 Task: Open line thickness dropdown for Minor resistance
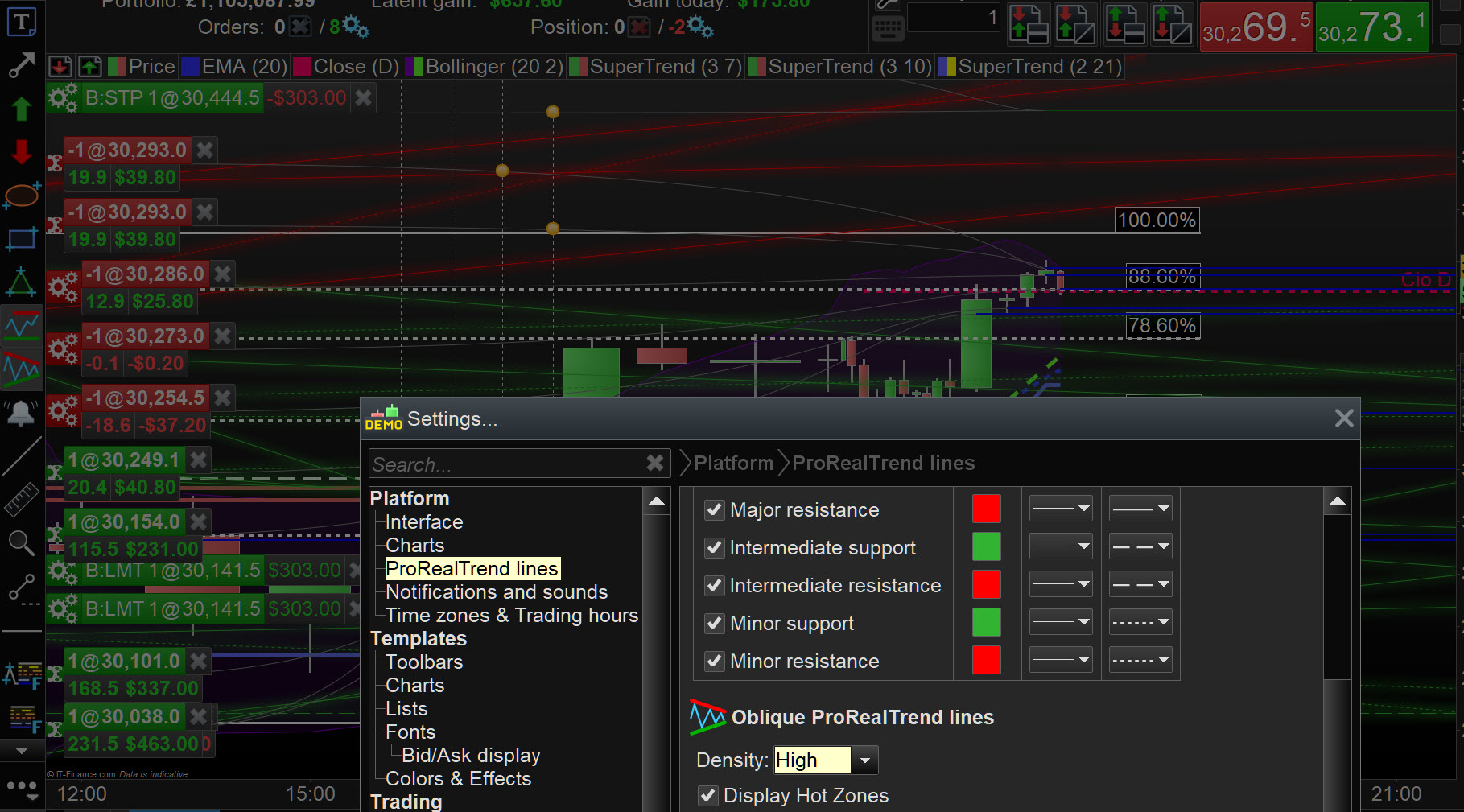pos(1061,661)
